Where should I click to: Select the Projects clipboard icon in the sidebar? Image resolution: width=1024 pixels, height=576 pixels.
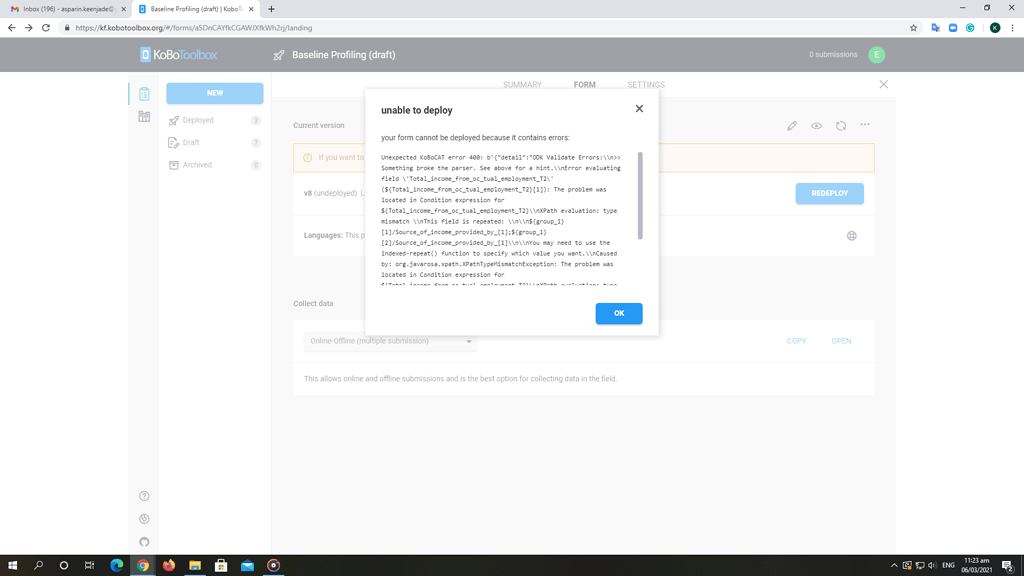(143, 93)
